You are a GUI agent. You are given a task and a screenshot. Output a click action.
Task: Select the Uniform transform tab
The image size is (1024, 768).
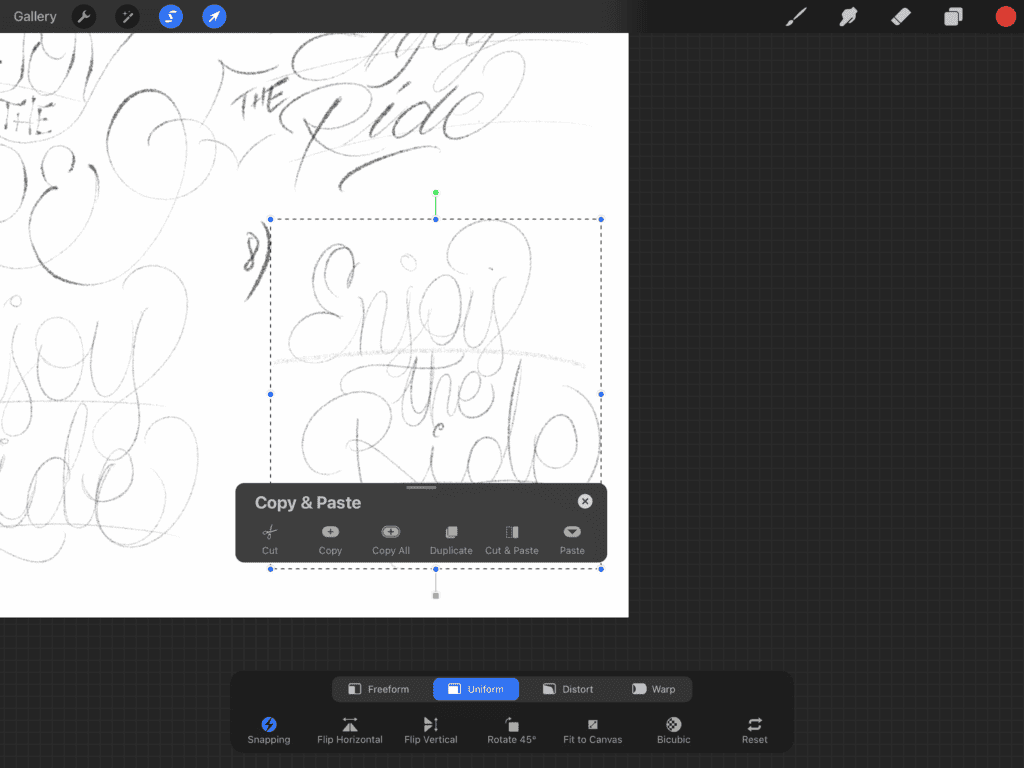476,689
